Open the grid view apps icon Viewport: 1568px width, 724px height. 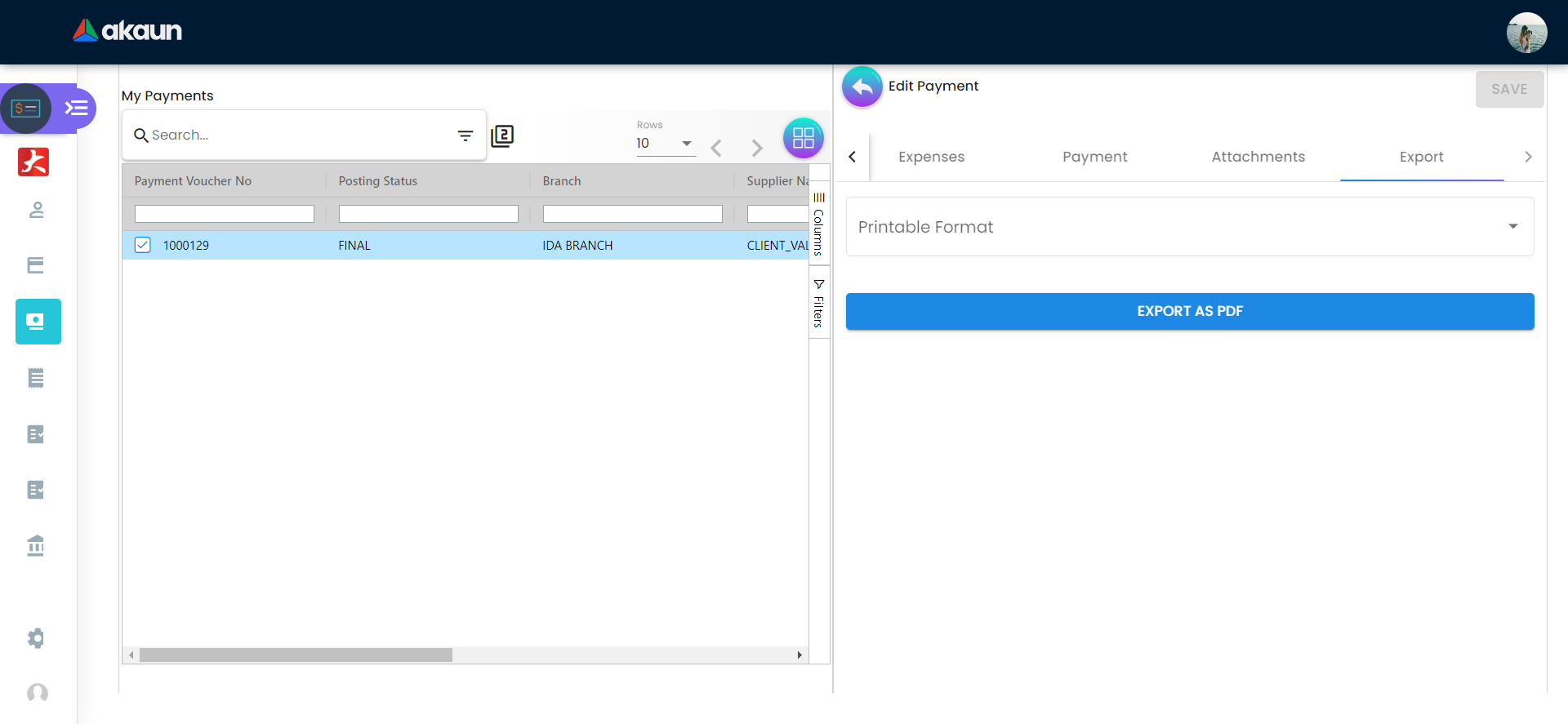coord(803,138)
